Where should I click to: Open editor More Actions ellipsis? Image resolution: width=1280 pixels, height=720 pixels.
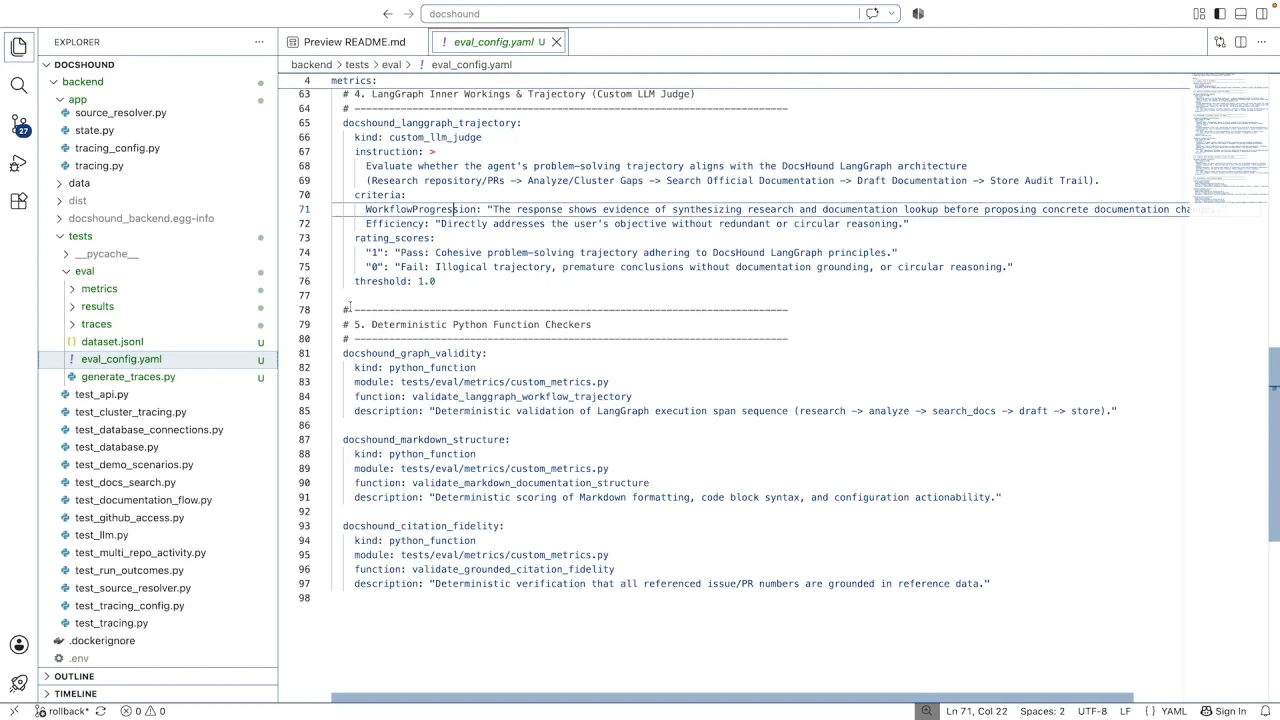(x=1262, y=42)
